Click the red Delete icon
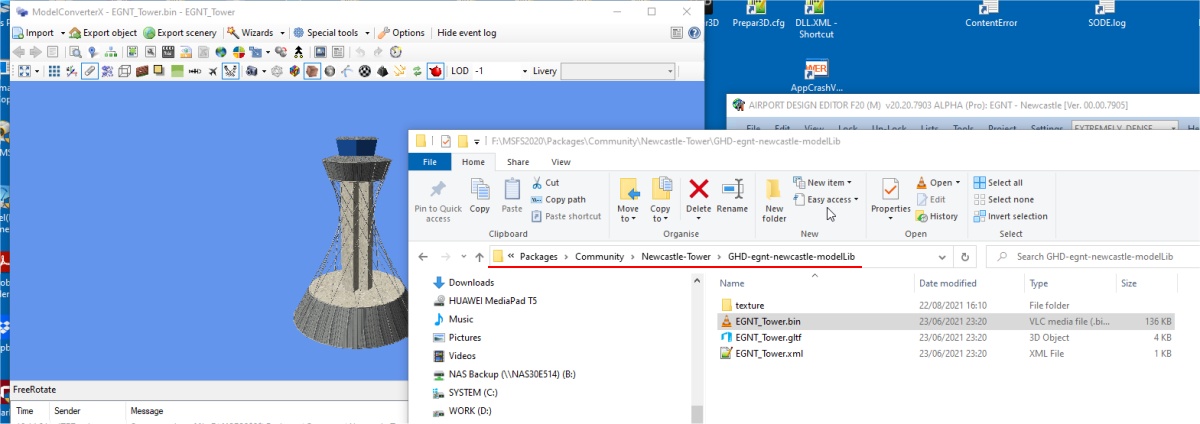The width and height of the screenshot is (1200, 424). coord(699,190)
